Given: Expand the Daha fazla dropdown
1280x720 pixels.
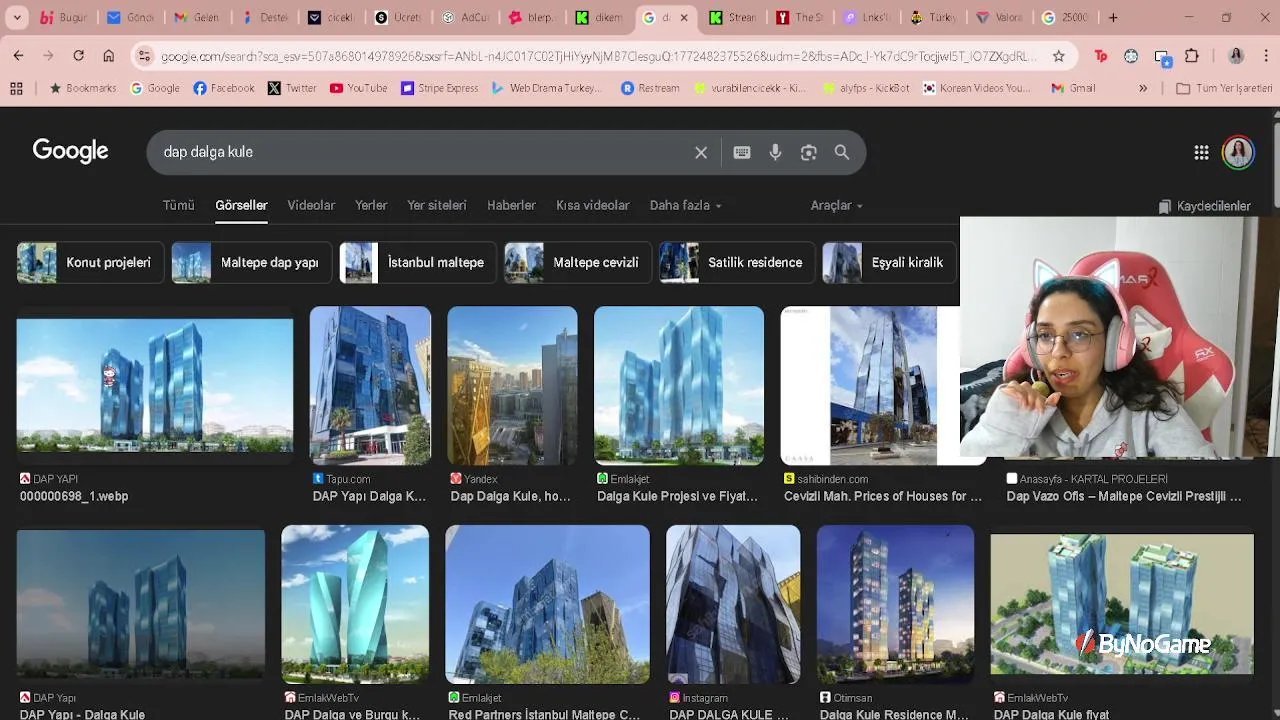Looking at the screenshot, I should click(685, 205).
